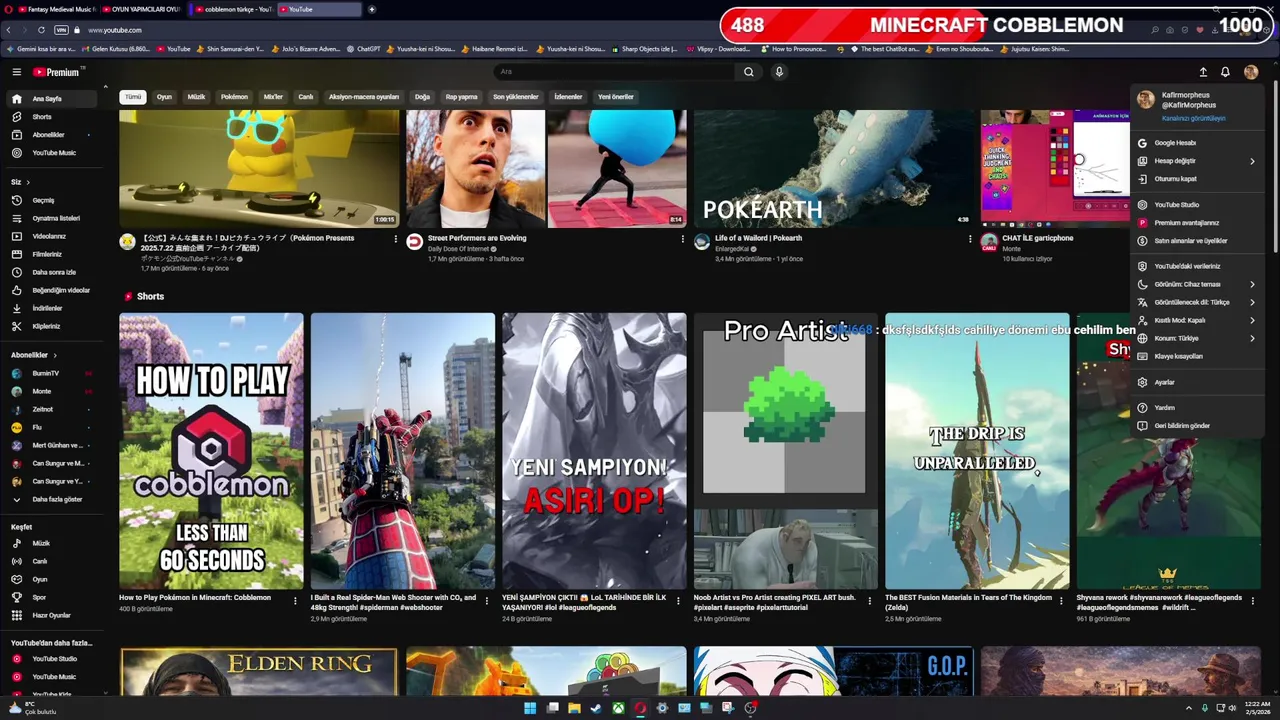1280x720 pixels.
Task: Select the Tümü filter chip
Action: click(x=133, y=97)
